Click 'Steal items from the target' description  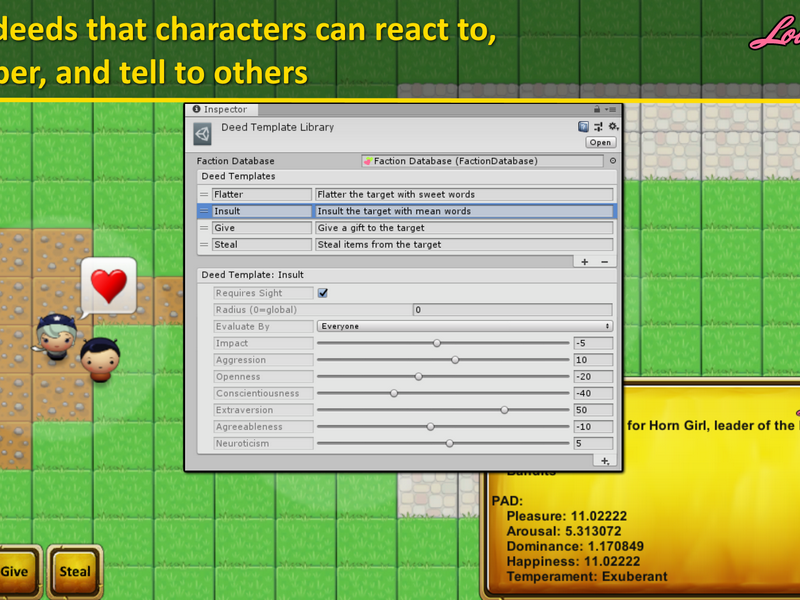(464, 244)
